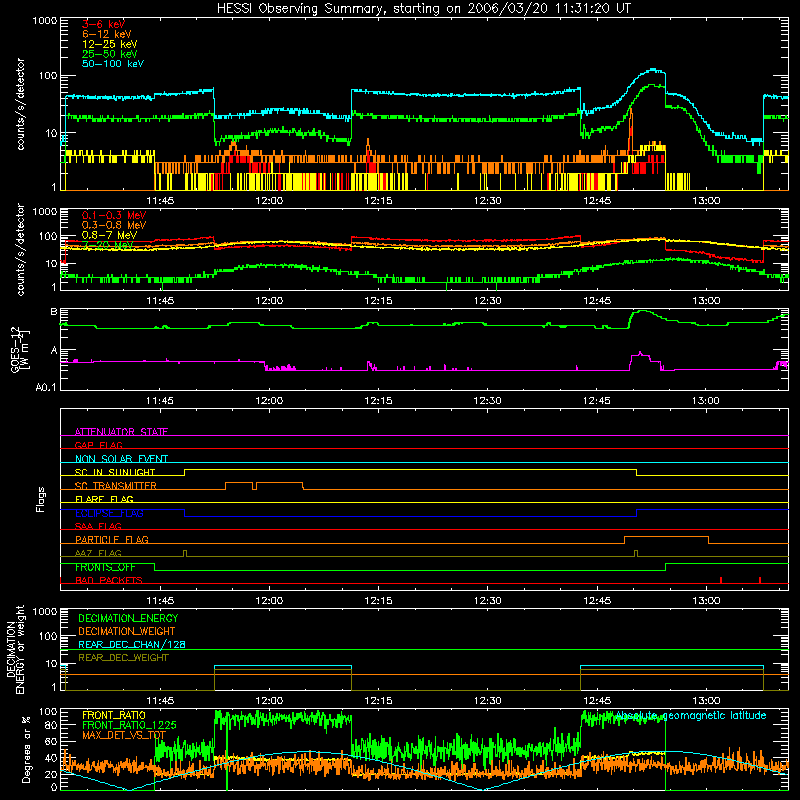Select the olive A47_FLAG label
The width and height of the screenshot is (800, 800).
(98, 553)
